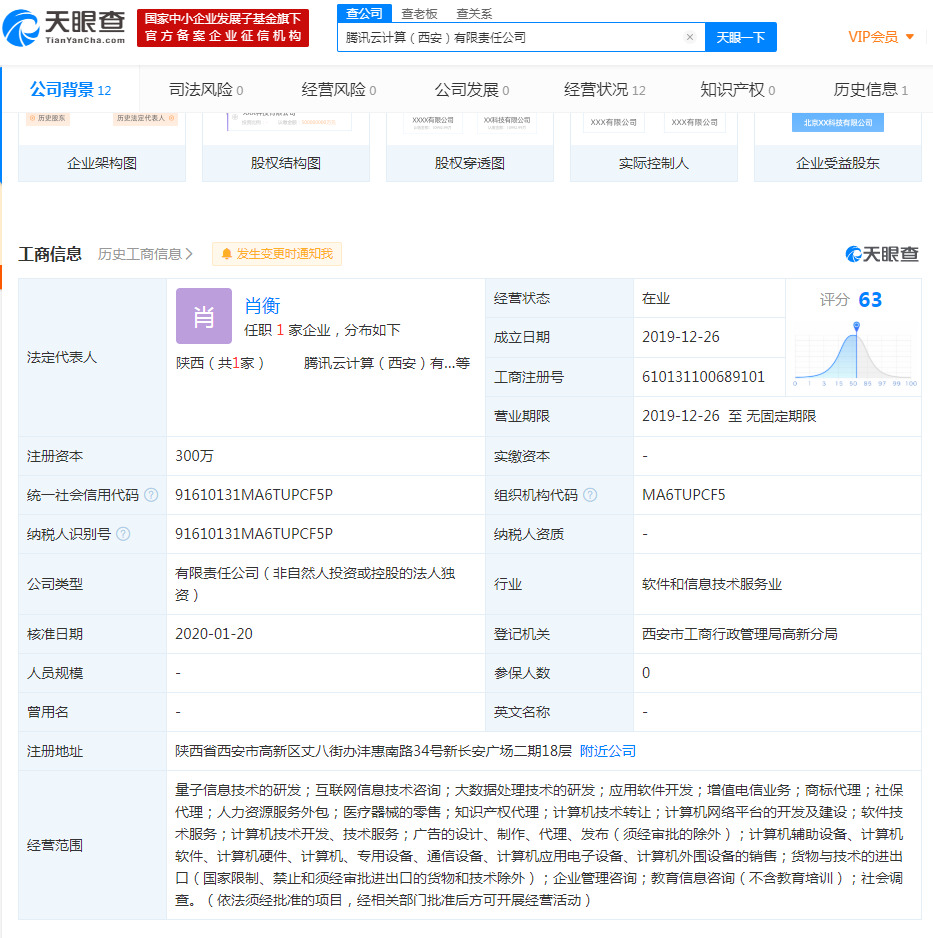This screenshot has height=938, width=933.
Task: Open the 附近公司 link
Action: (x=608, y=751)
